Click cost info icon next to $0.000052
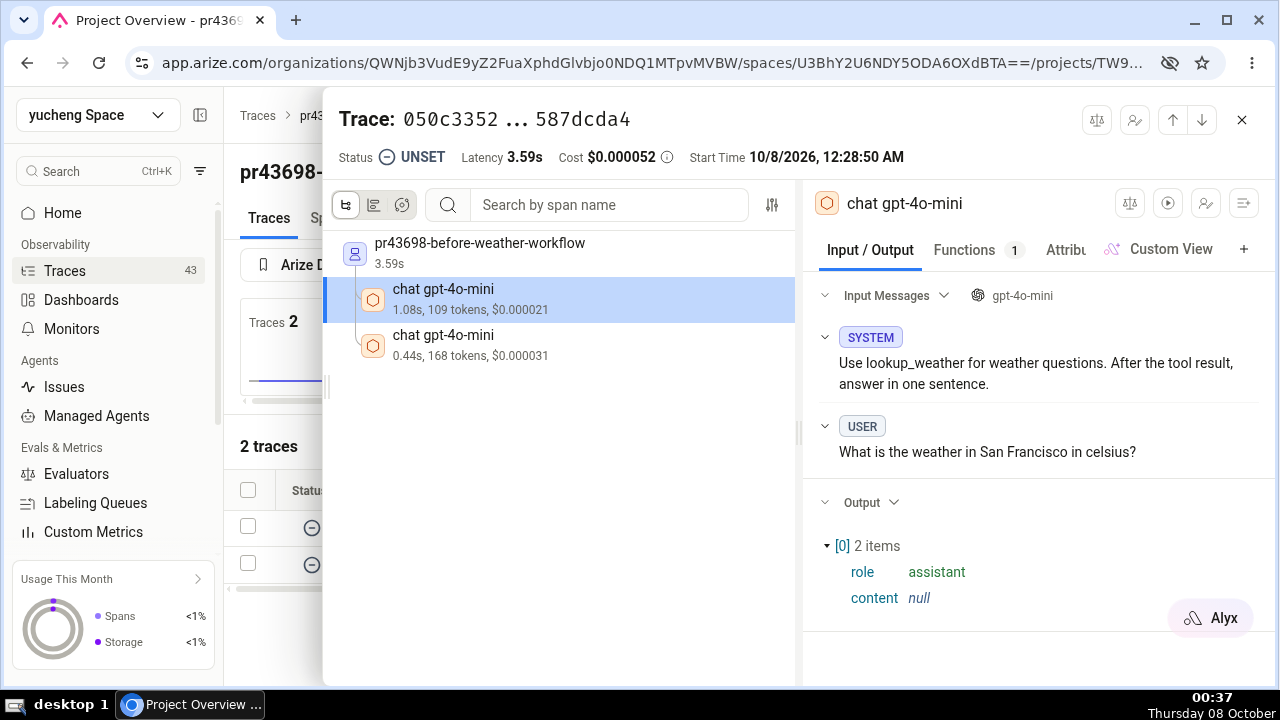This screenshot has width=1280, height=720. (x=667, y=157)
